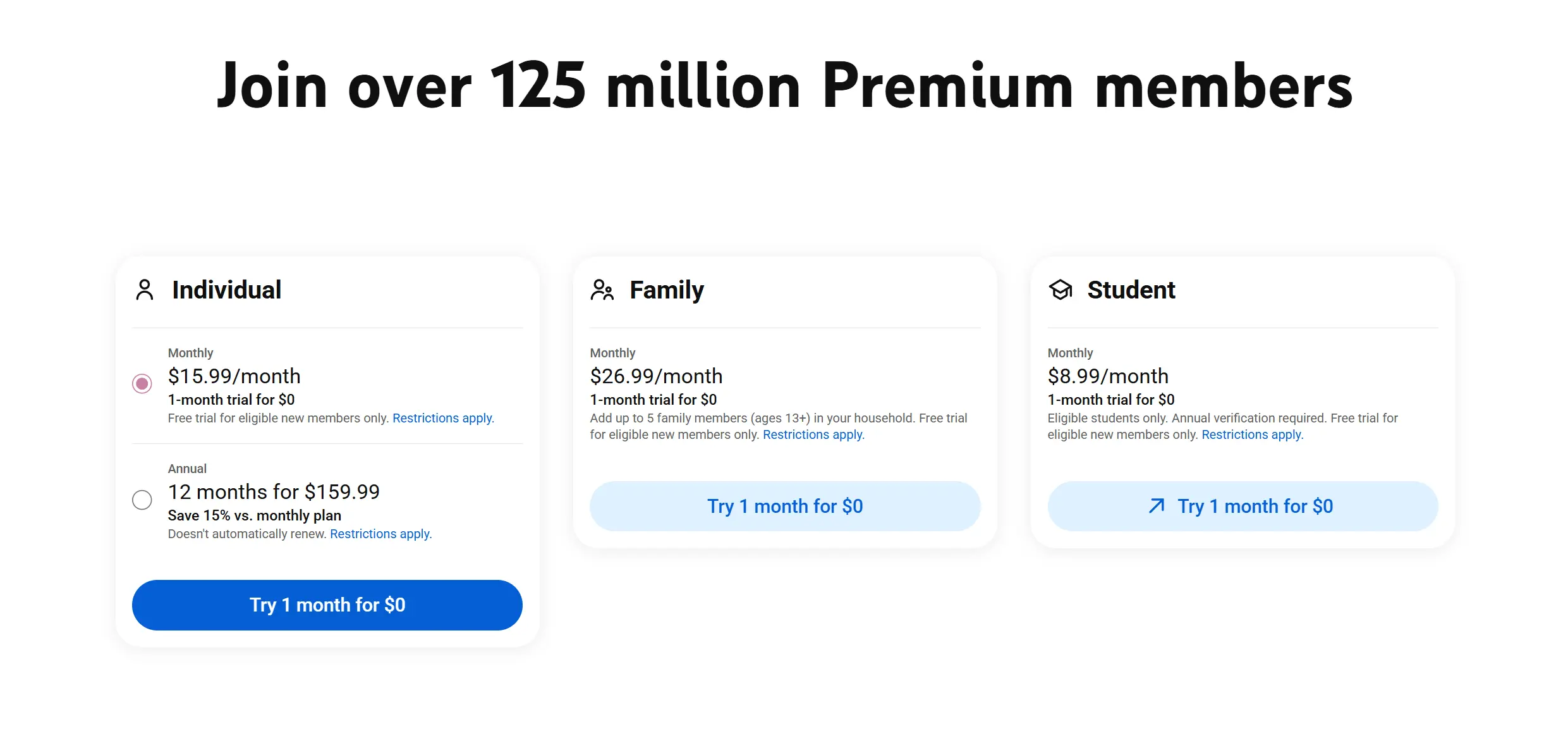The width and height of the screenshot is (1568, 738).
Task: Open Restrictions apply link under Student plan
Action: [1252, 434]
